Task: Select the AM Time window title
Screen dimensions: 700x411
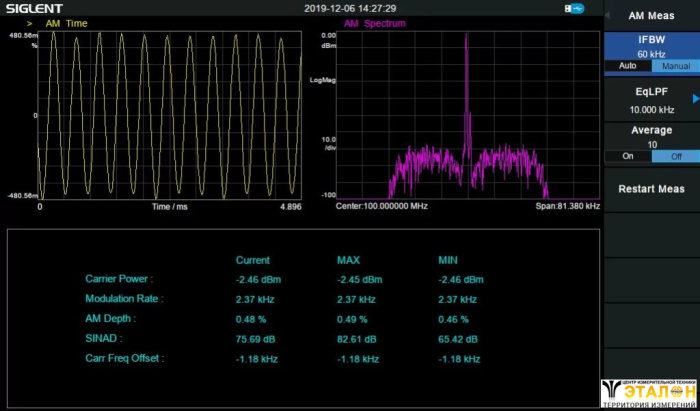Action: 66,22
